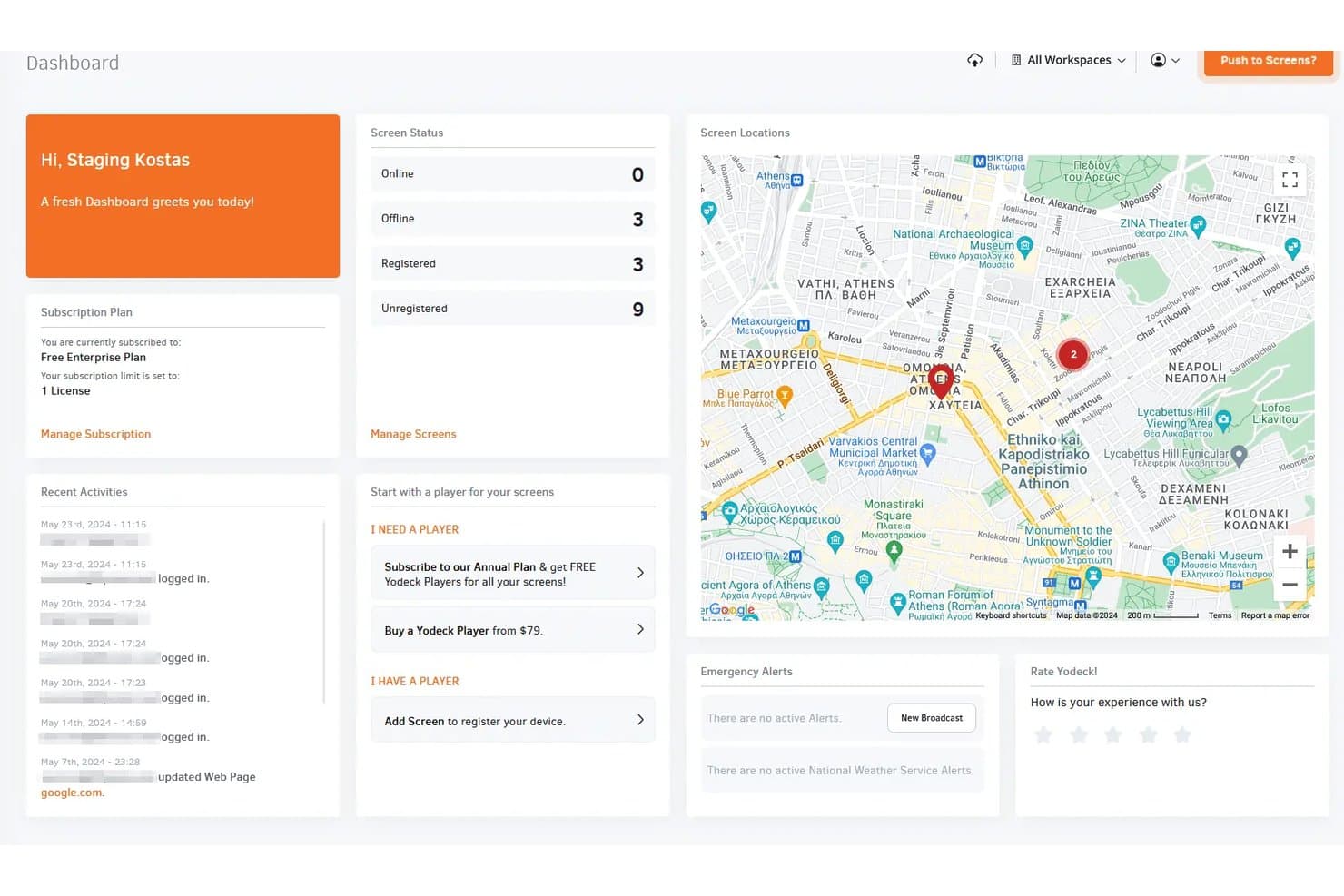1344x896 pixels.
Task: Open the Manage Screens link
Action: pos(413,434)
